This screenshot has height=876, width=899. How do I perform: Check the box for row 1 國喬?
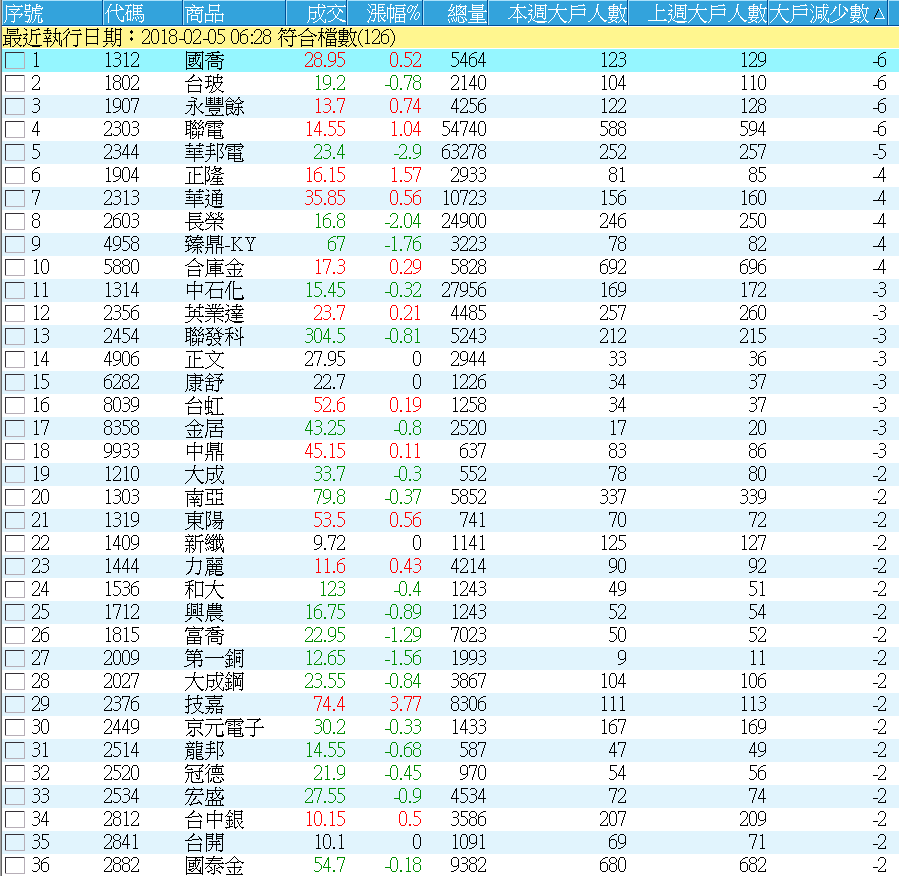[15, 60]
